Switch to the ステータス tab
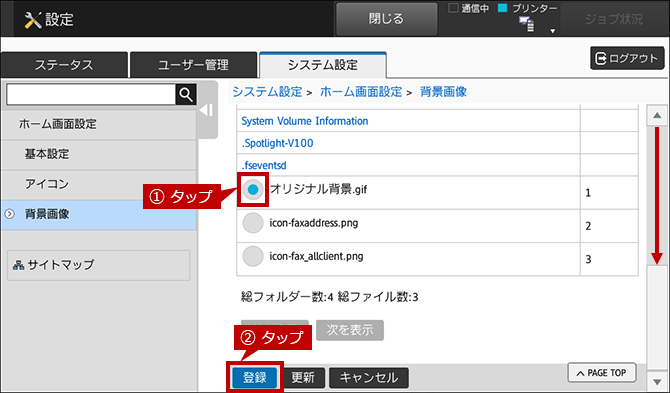The height and width of the screenshot is (393, 670). [x=64, y=65]
